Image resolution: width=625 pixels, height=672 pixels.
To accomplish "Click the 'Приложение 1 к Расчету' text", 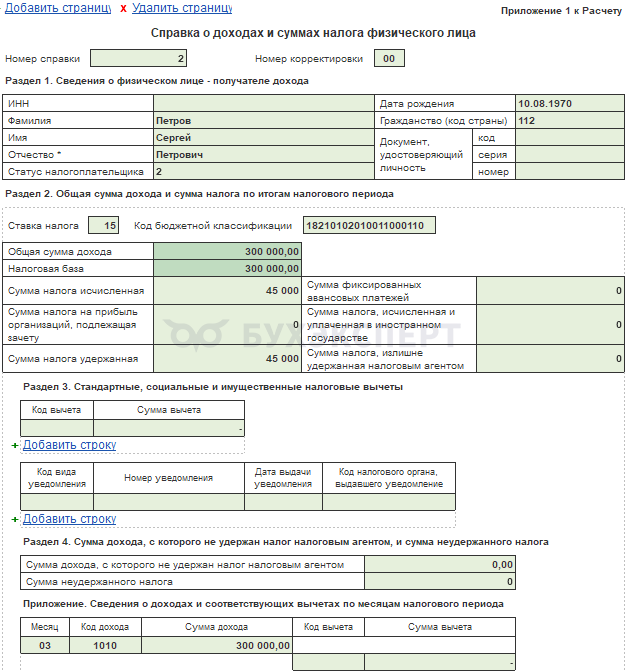I will pyautogui.click(x=561, y=11).
